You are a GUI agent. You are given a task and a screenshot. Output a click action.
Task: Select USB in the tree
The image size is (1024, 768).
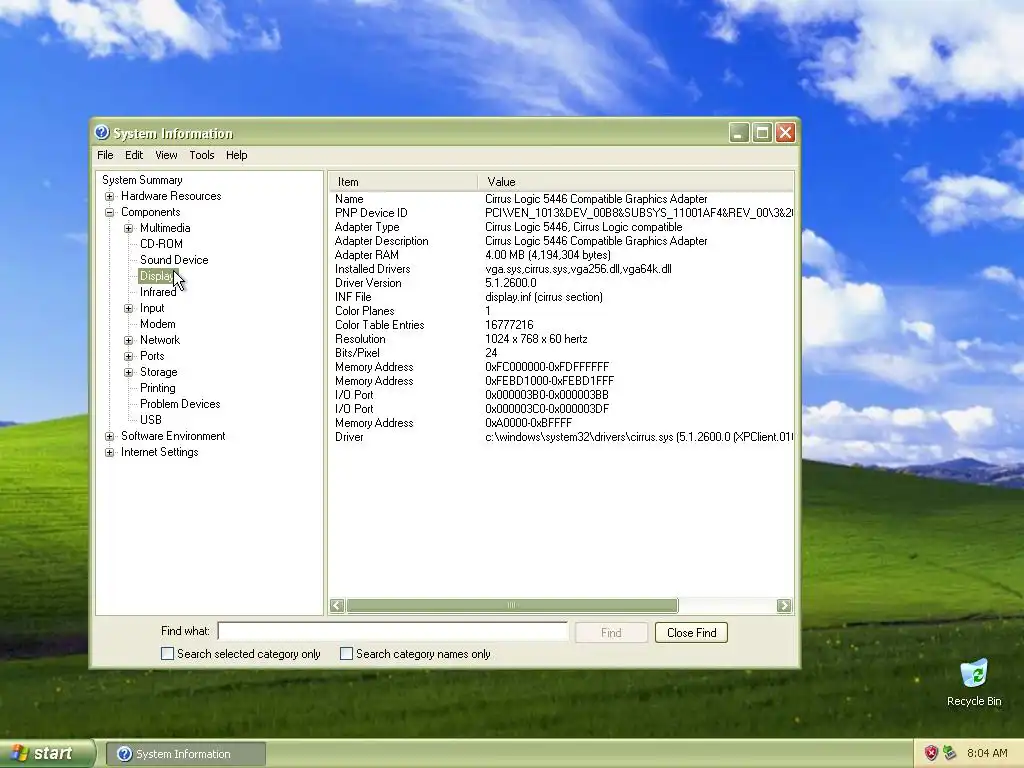click(x=151, y=420)
